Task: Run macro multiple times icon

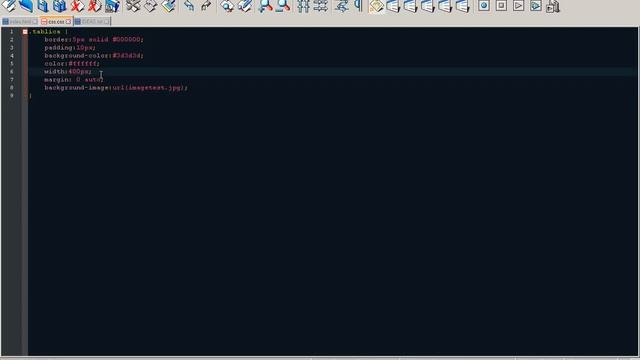Action: [536, 6]
